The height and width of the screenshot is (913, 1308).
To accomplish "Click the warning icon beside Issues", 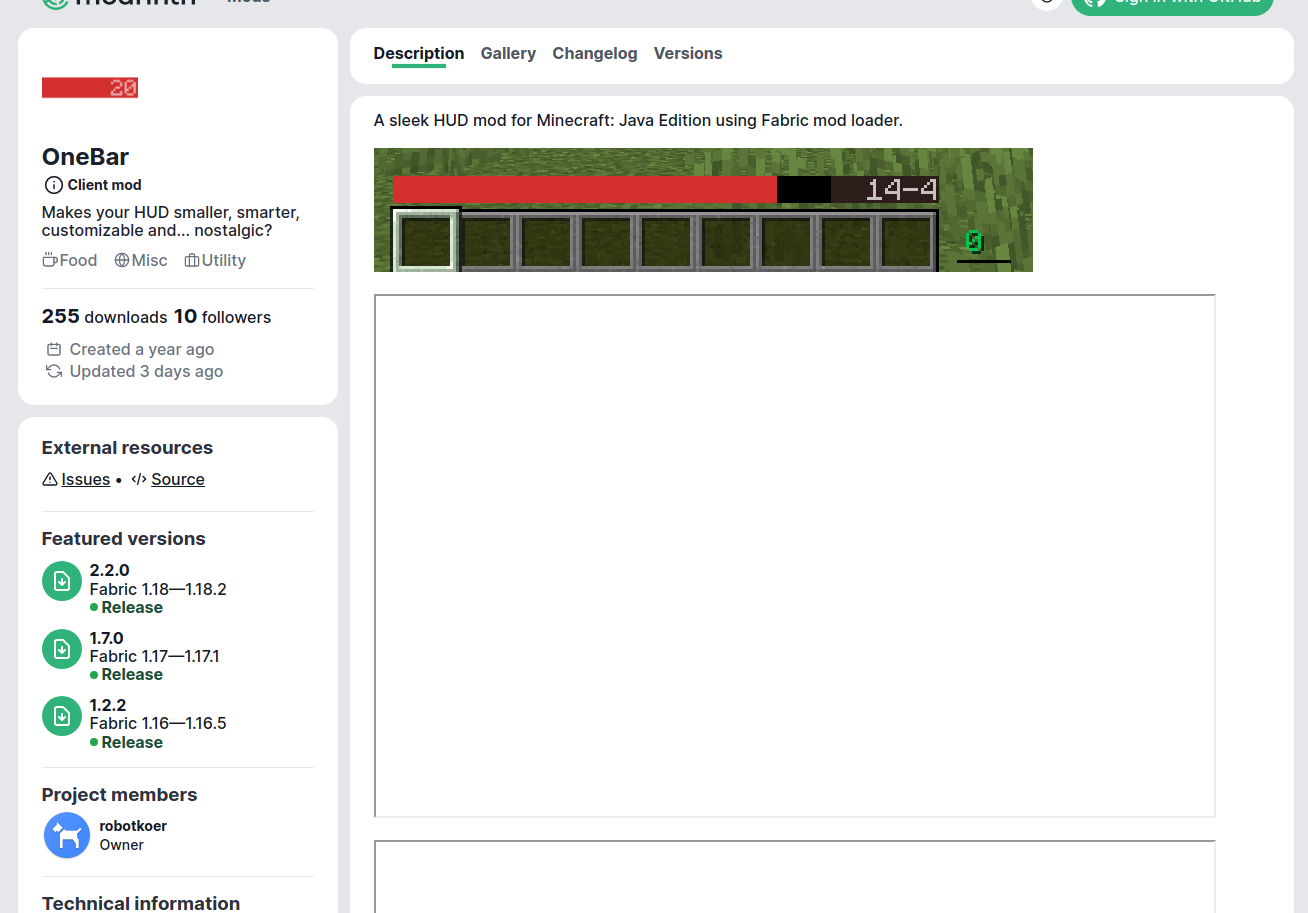I will coord(49,479).
